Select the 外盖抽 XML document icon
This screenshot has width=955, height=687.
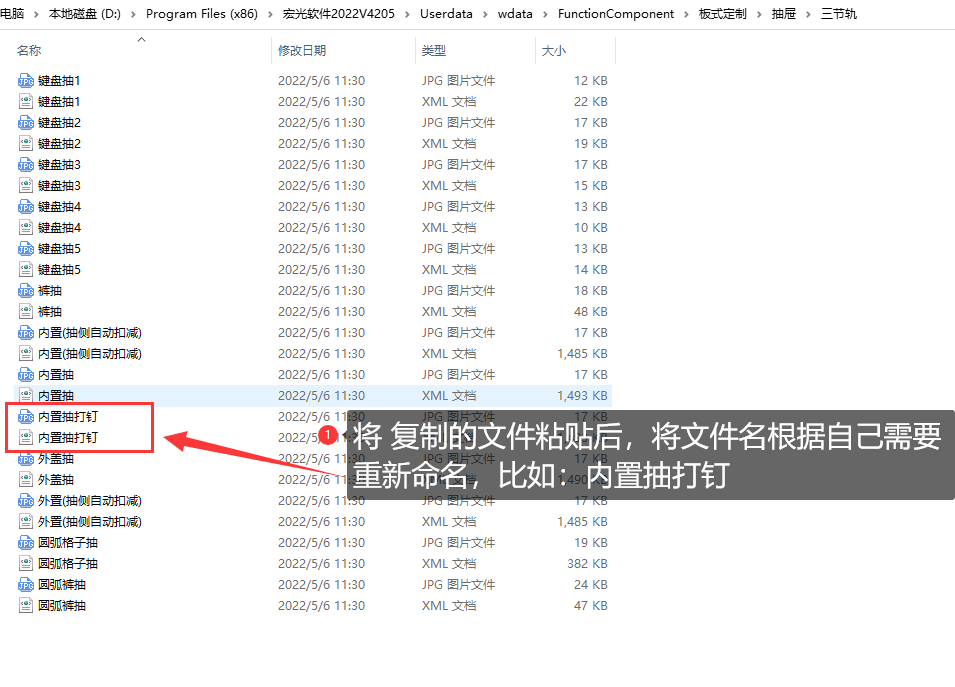pyautogui.click(x=26, y=480)
